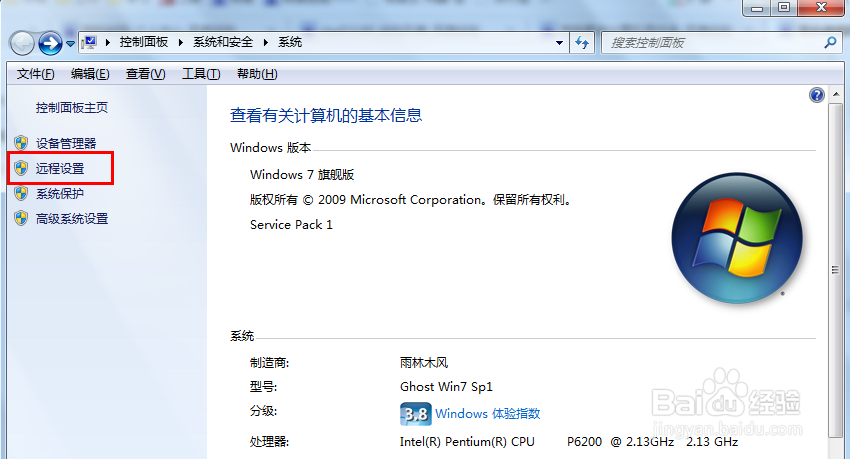Screen dimensions: 850x459
Task: Open 远程设置 link
Action: [60, 169]
